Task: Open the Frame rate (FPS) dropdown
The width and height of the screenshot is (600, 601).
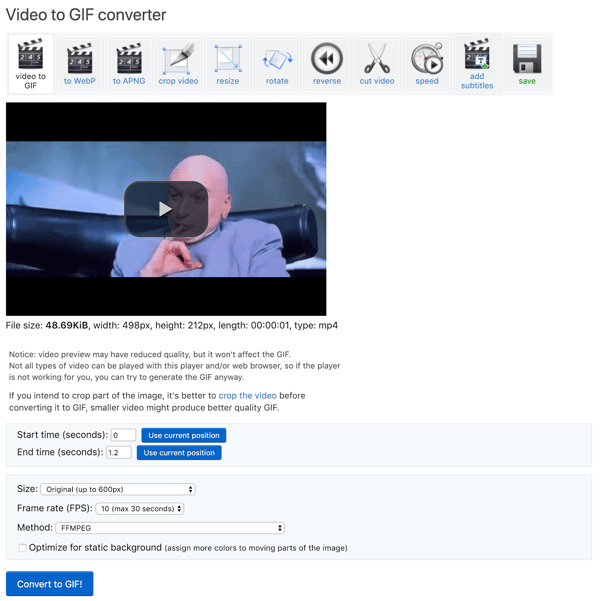Action: coord(140,509)
